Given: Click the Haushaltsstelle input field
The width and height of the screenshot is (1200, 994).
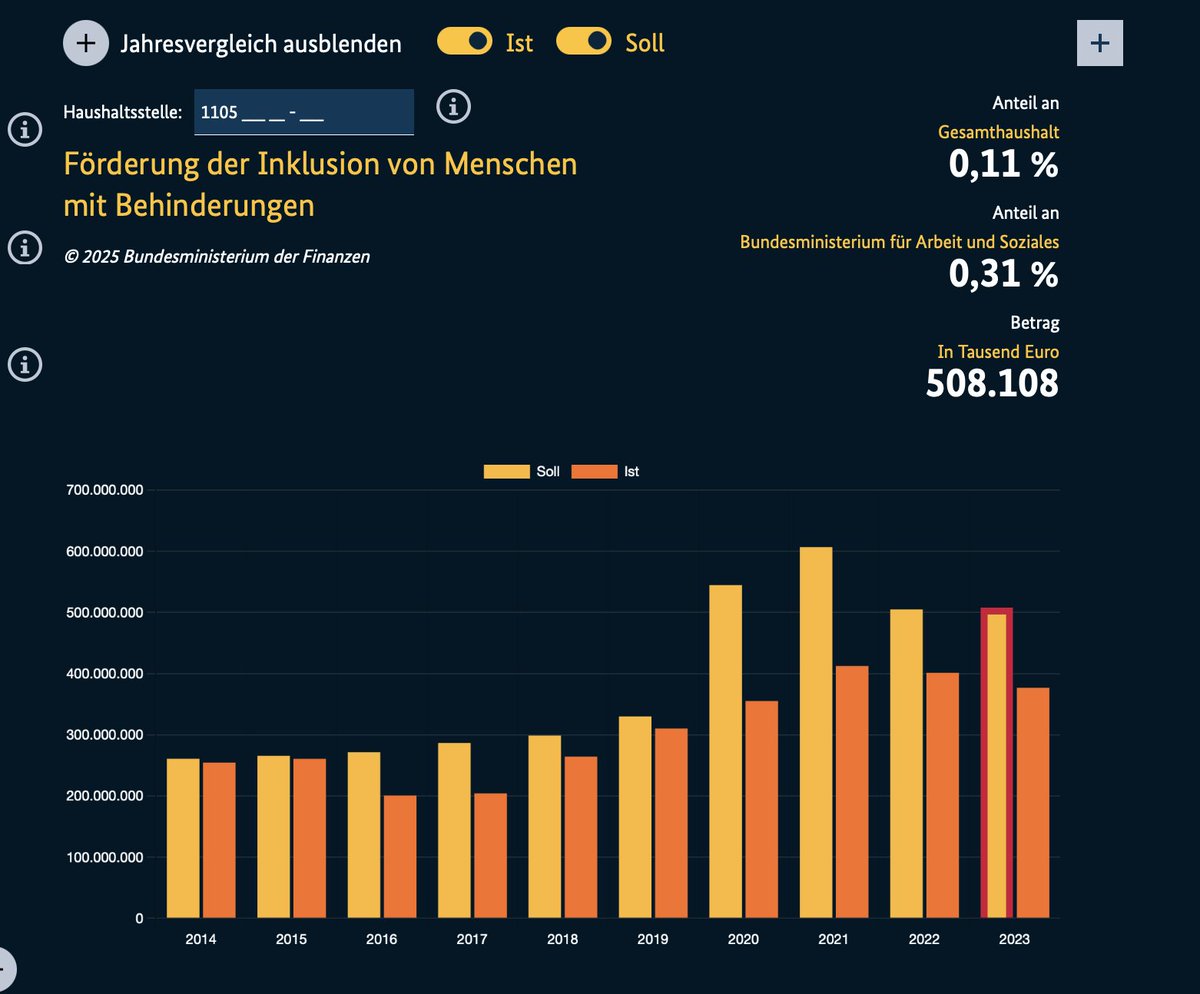Looking at the screenshot, I should pyautogui.click(x=304, y=112).
